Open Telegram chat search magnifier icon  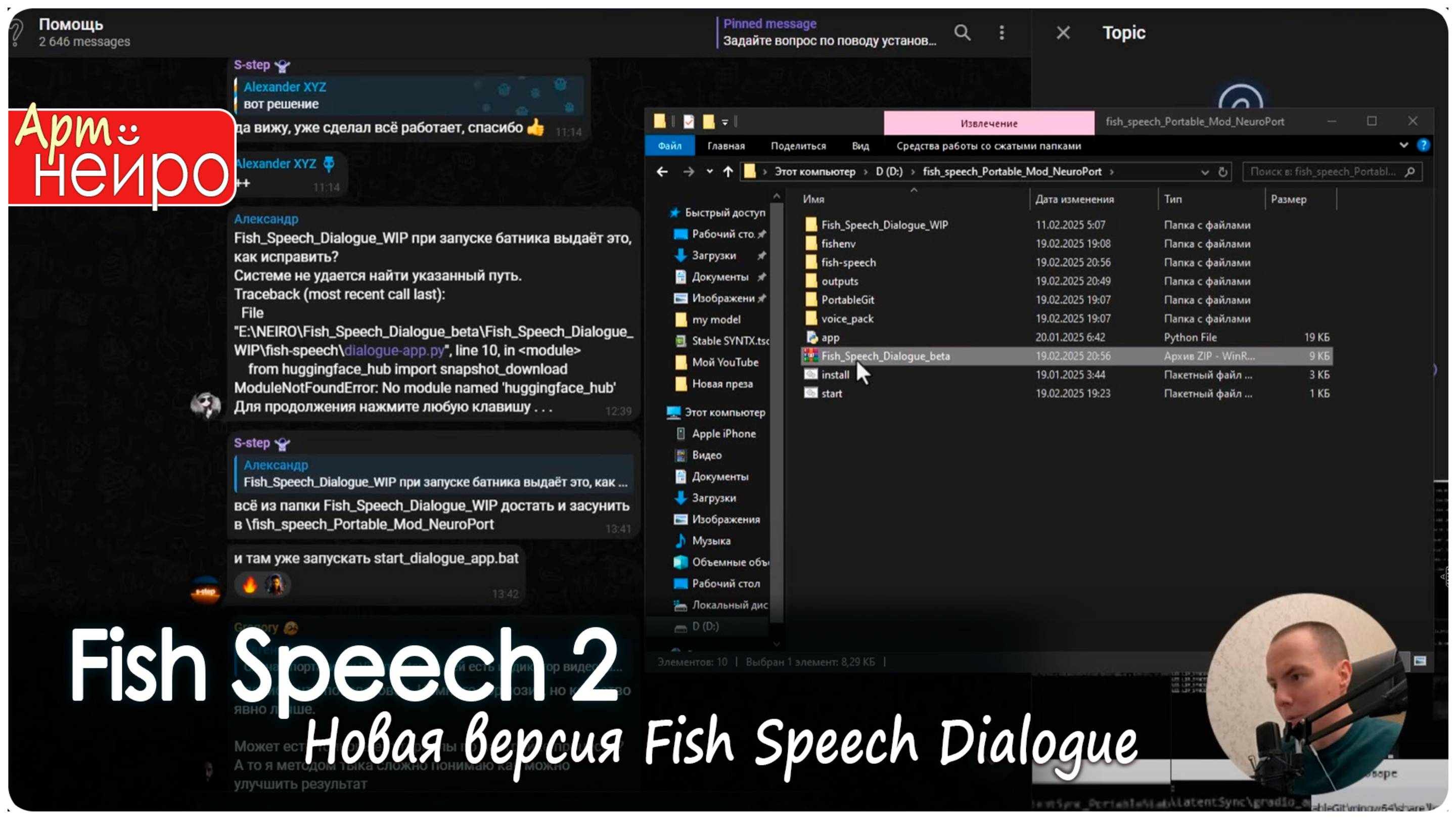[x=962, y=33]
